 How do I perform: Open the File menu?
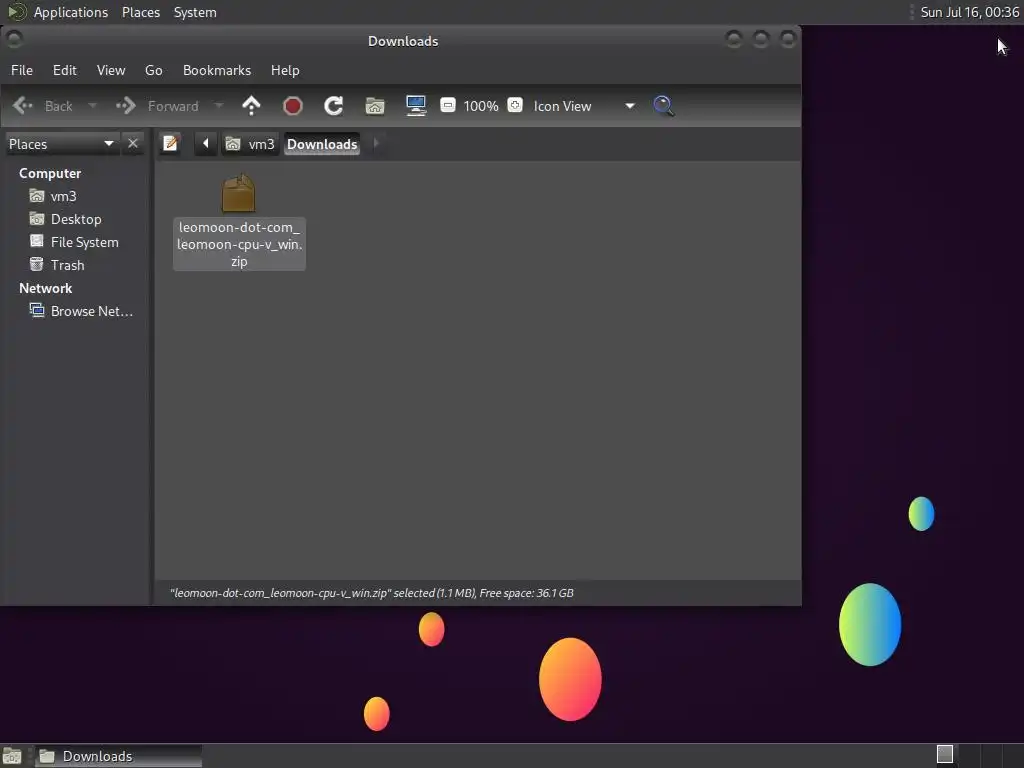[x=22, y=70]
